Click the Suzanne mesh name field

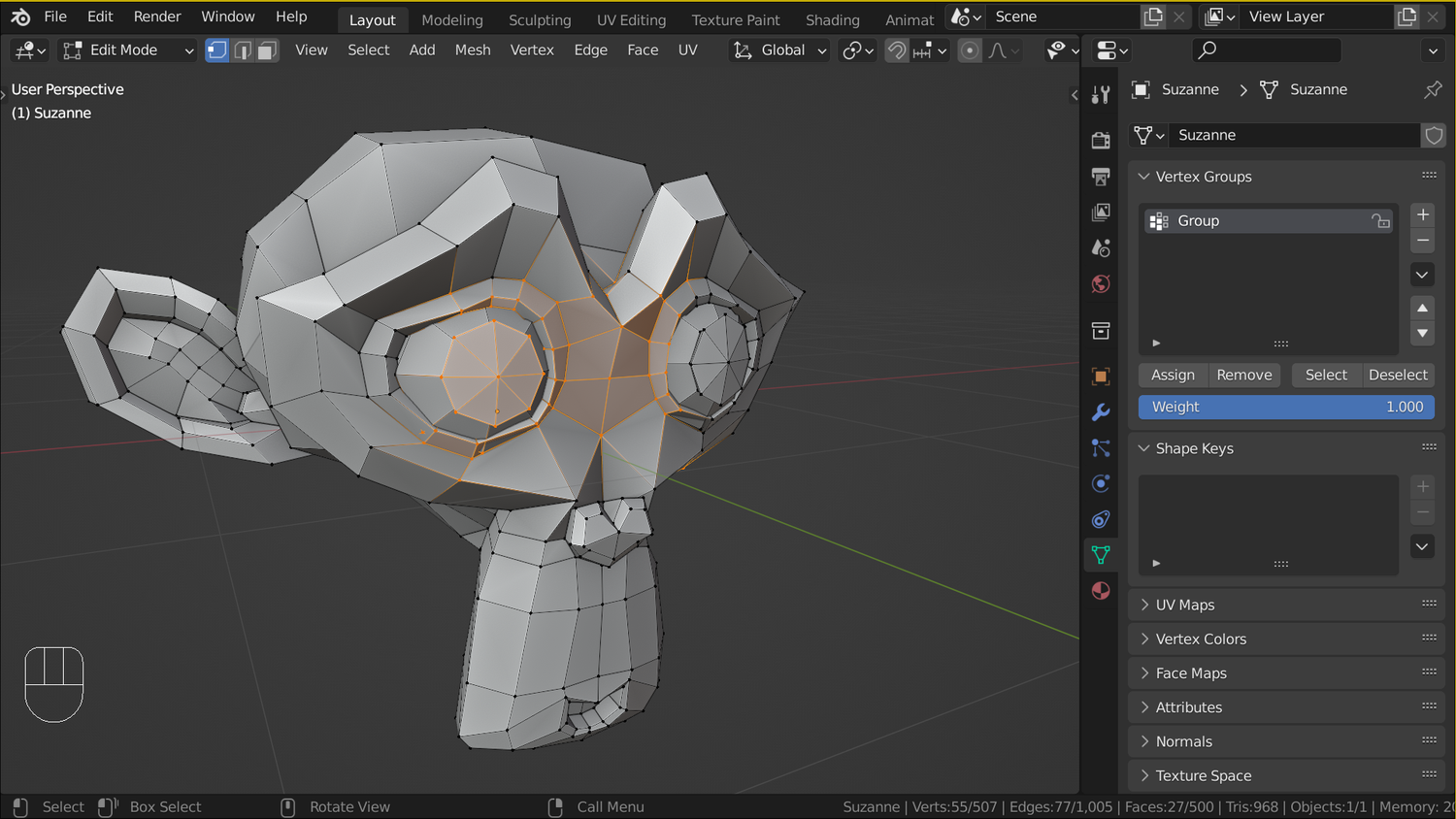coord(1294,135)
